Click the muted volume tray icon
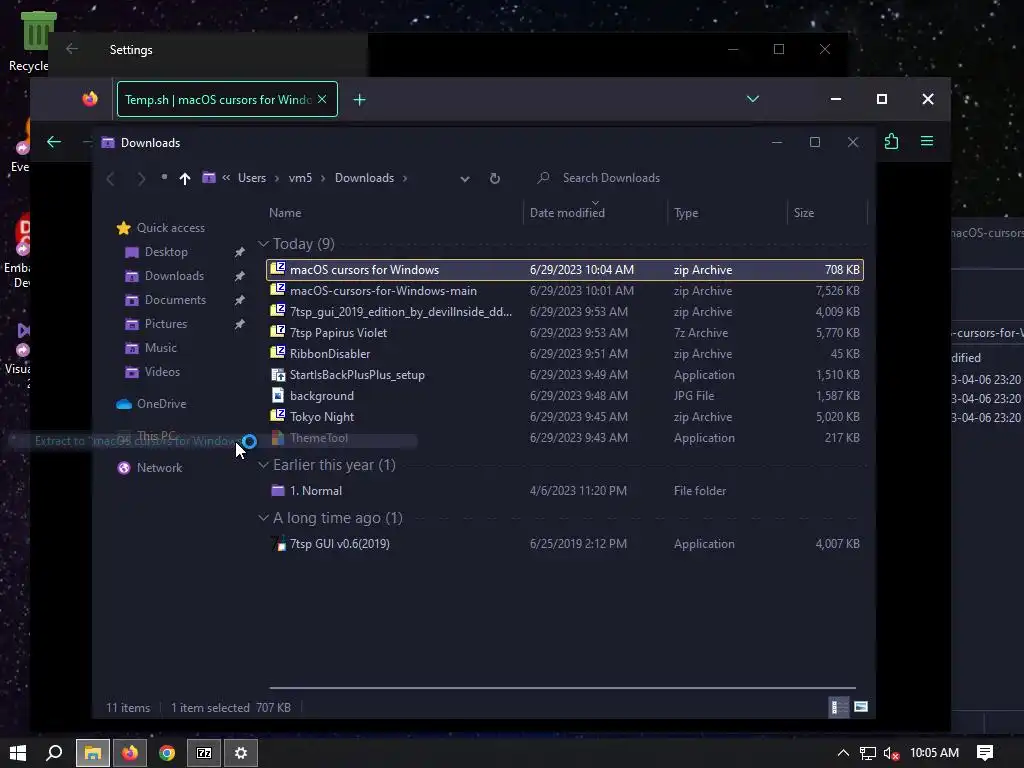This screenshot has height=768, width=1024. coord(891,754)
